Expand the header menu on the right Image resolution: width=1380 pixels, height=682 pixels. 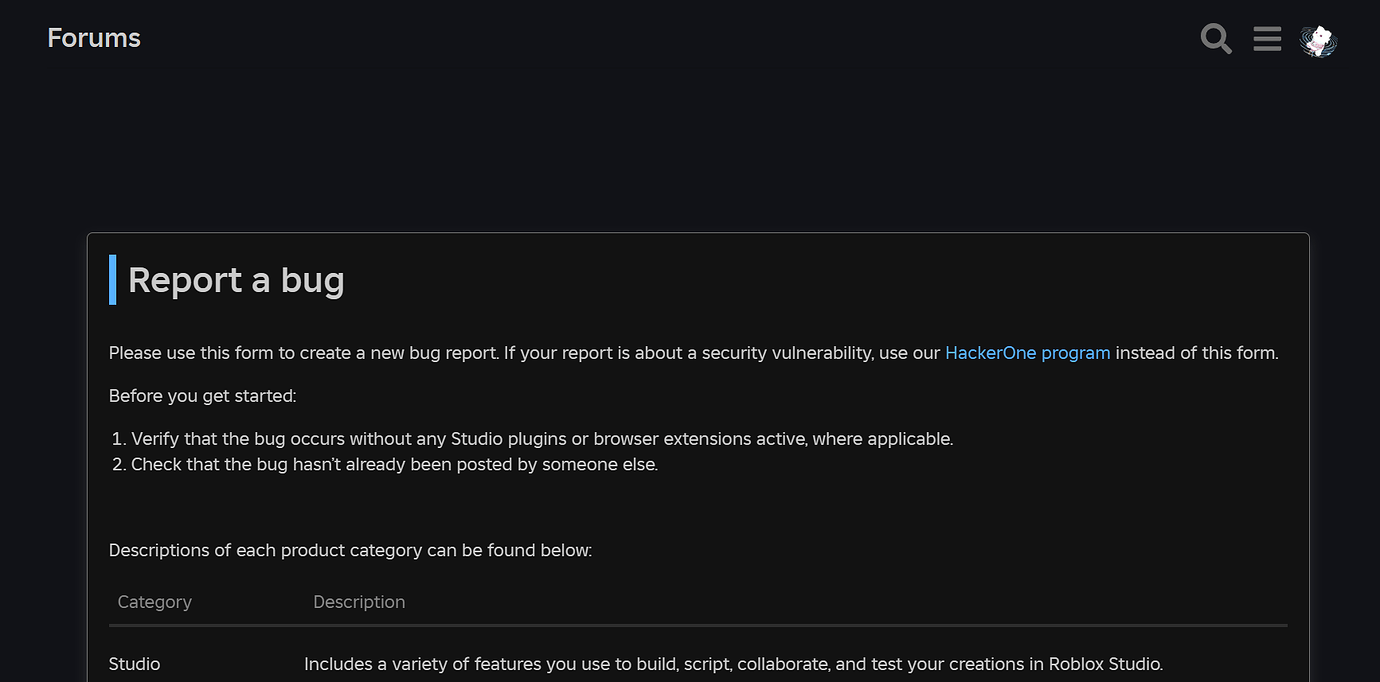[1267, 38]
